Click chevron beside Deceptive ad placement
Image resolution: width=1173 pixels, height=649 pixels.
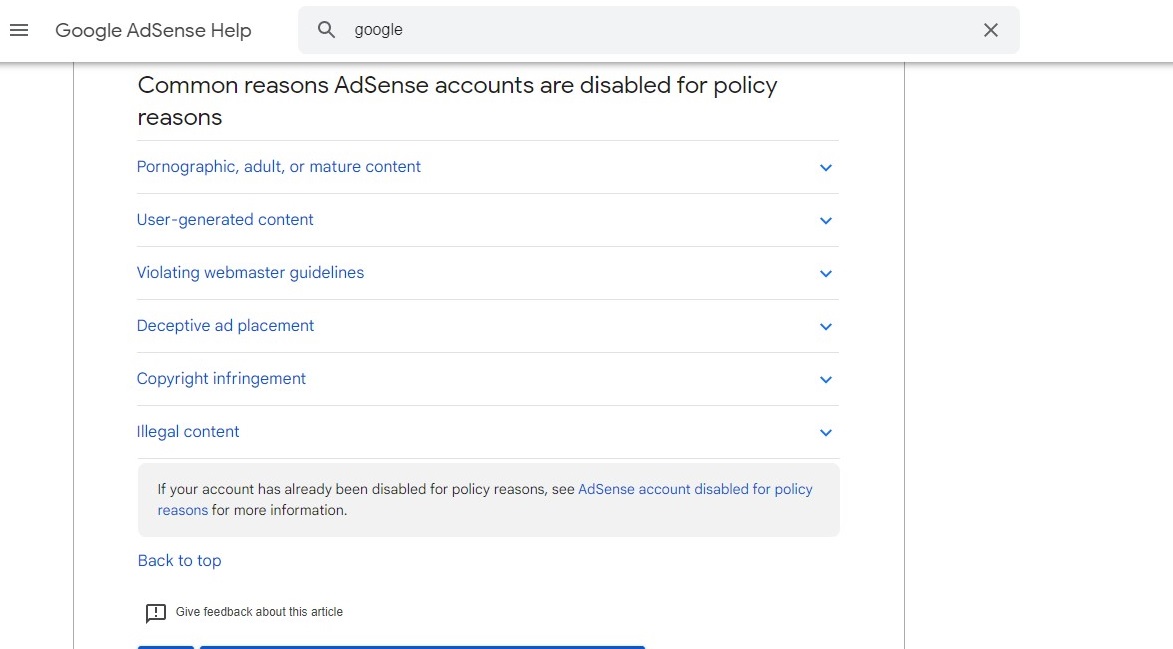click(826, 327)
